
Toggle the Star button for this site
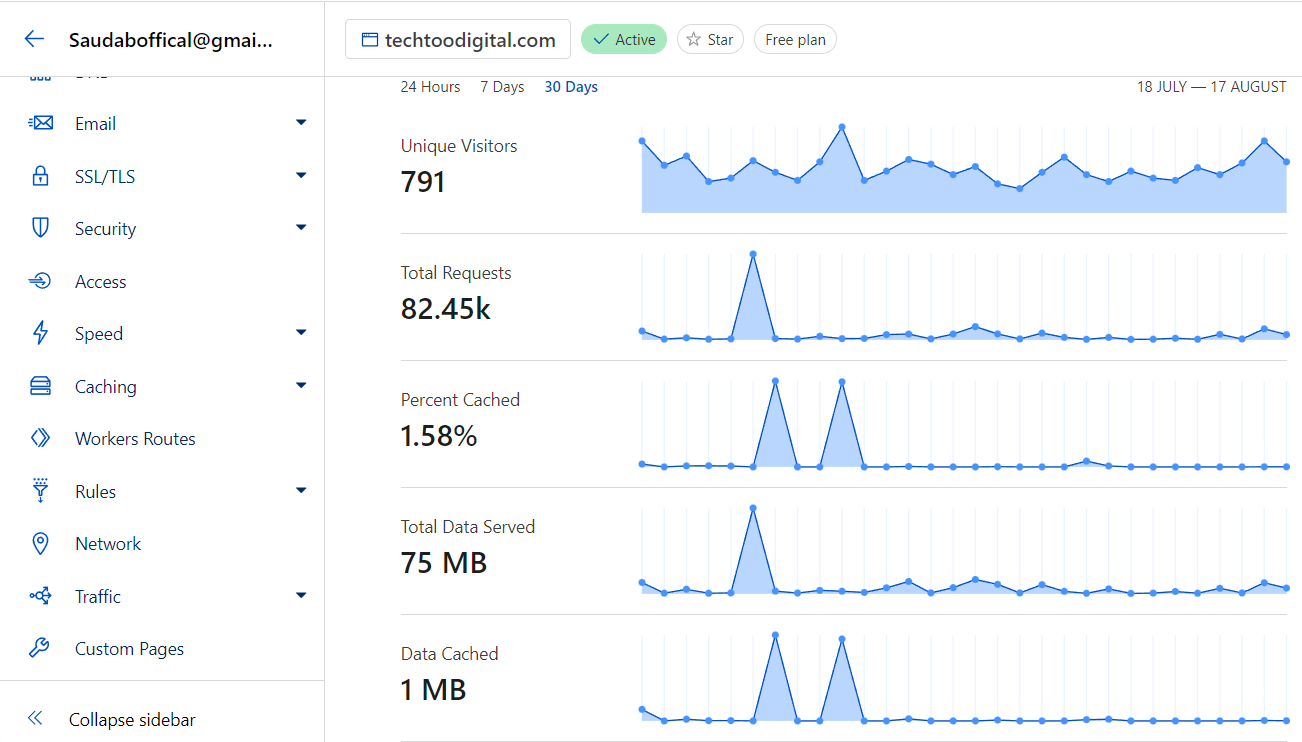point(710,40)
